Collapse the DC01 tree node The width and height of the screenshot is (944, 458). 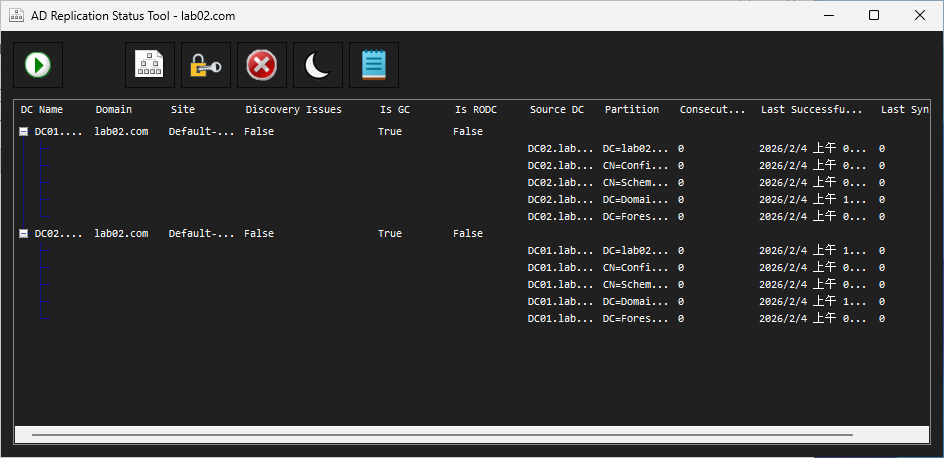click(23, 132)
